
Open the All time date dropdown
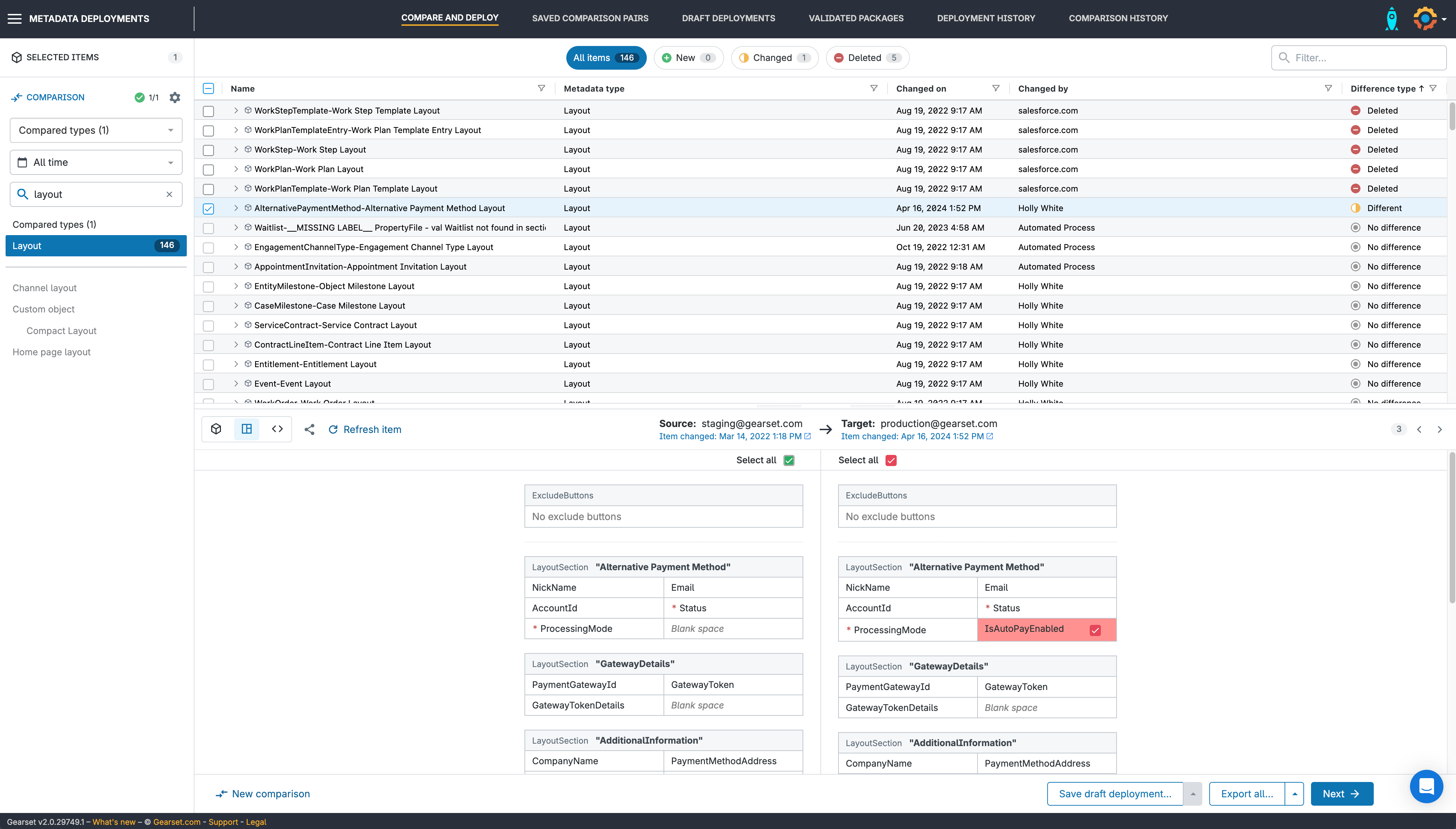point(96,162)
